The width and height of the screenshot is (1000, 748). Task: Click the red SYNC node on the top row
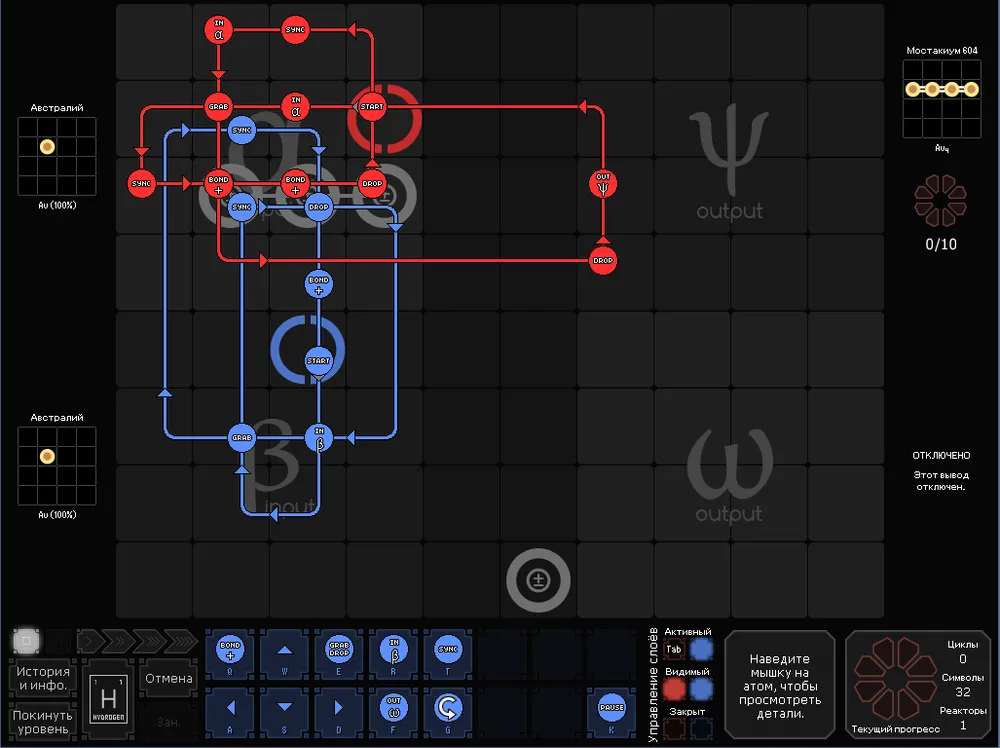tap(295, 30)
